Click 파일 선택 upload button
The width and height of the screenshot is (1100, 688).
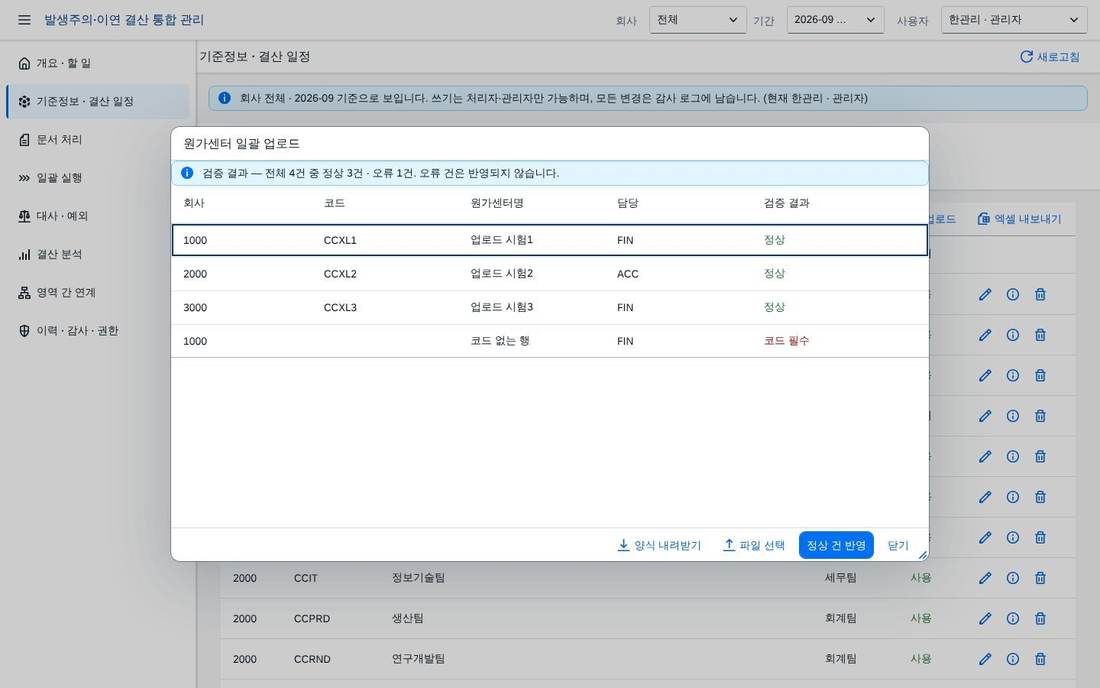point(753,545)
